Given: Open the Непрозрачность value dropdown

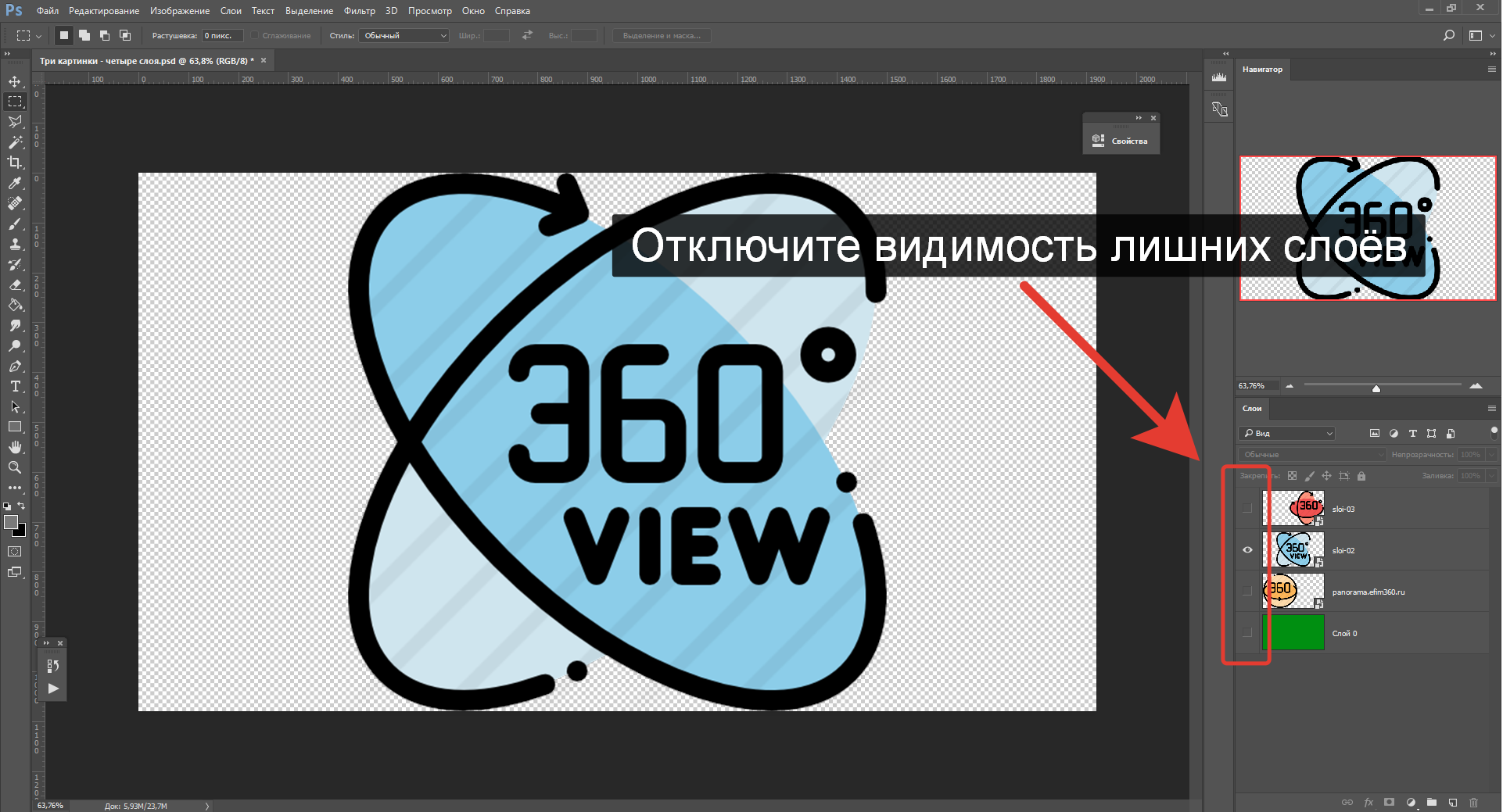Looking at the screenshot, I should tap(1491, 455).
